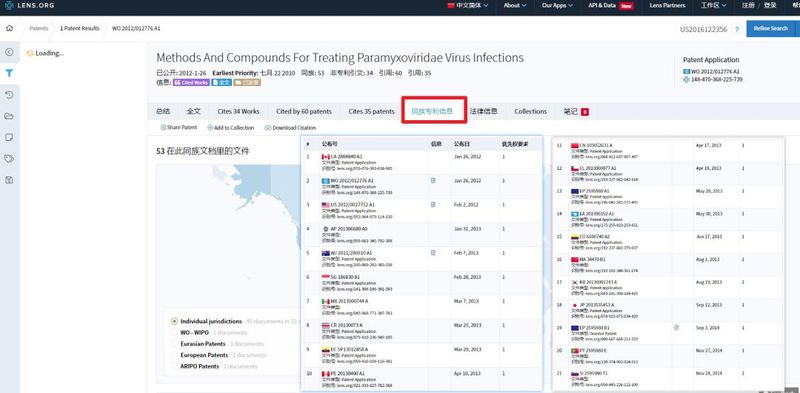
Task: Open the Cites 35 patents tab
Action: (x=371, y=111)
